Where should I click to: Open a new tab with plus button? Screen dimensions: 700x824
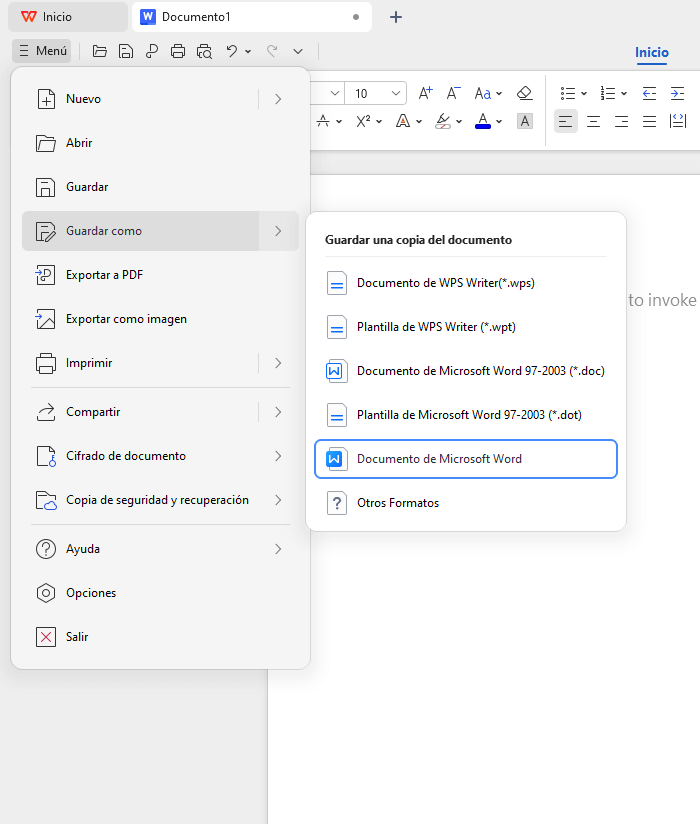[x=396, y=17]
